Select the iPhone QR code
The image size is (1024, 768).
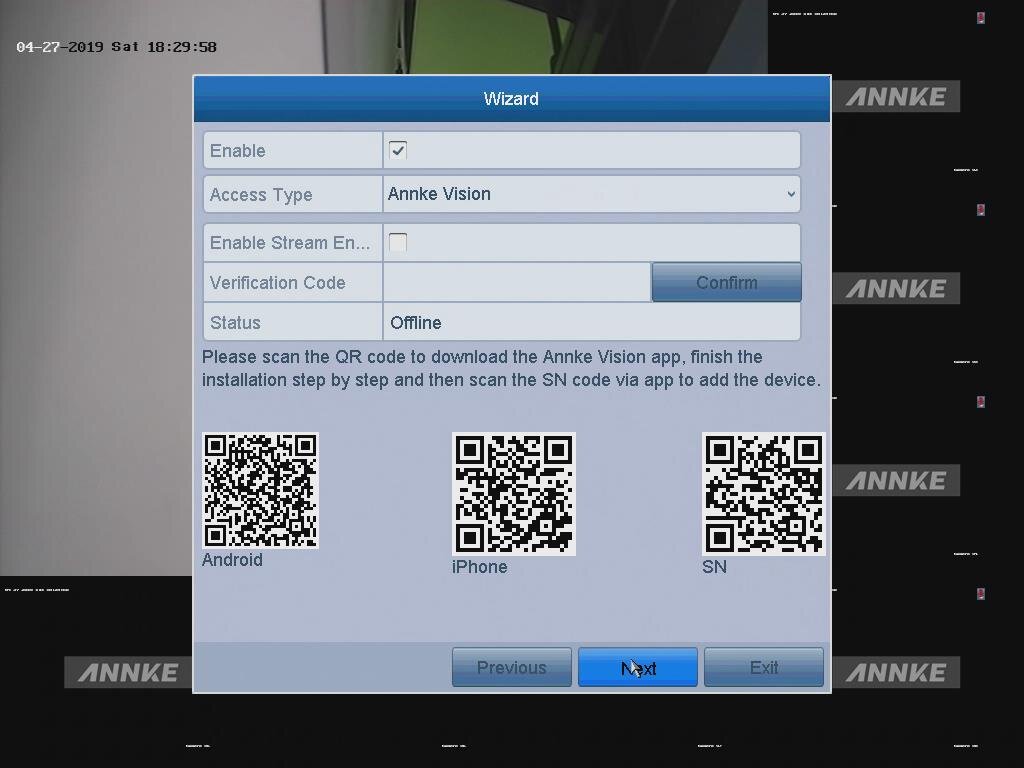[x=514, y=494]
